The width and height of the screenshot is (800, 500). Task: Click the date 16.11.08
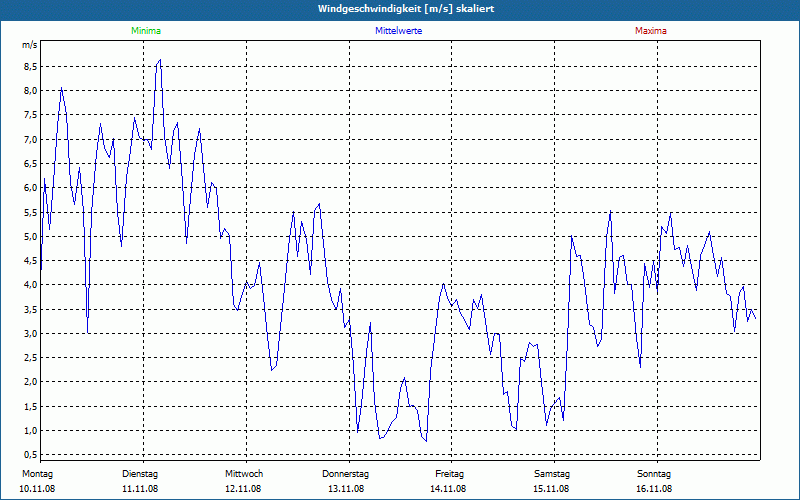point(654,489)
